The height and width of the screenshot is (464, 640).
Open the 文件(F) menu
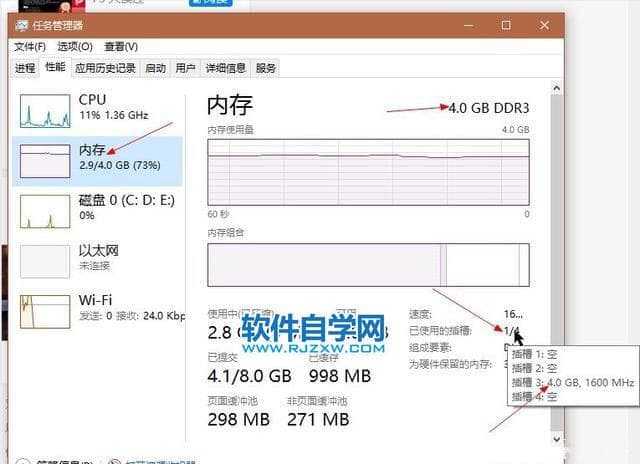point(31,46)
